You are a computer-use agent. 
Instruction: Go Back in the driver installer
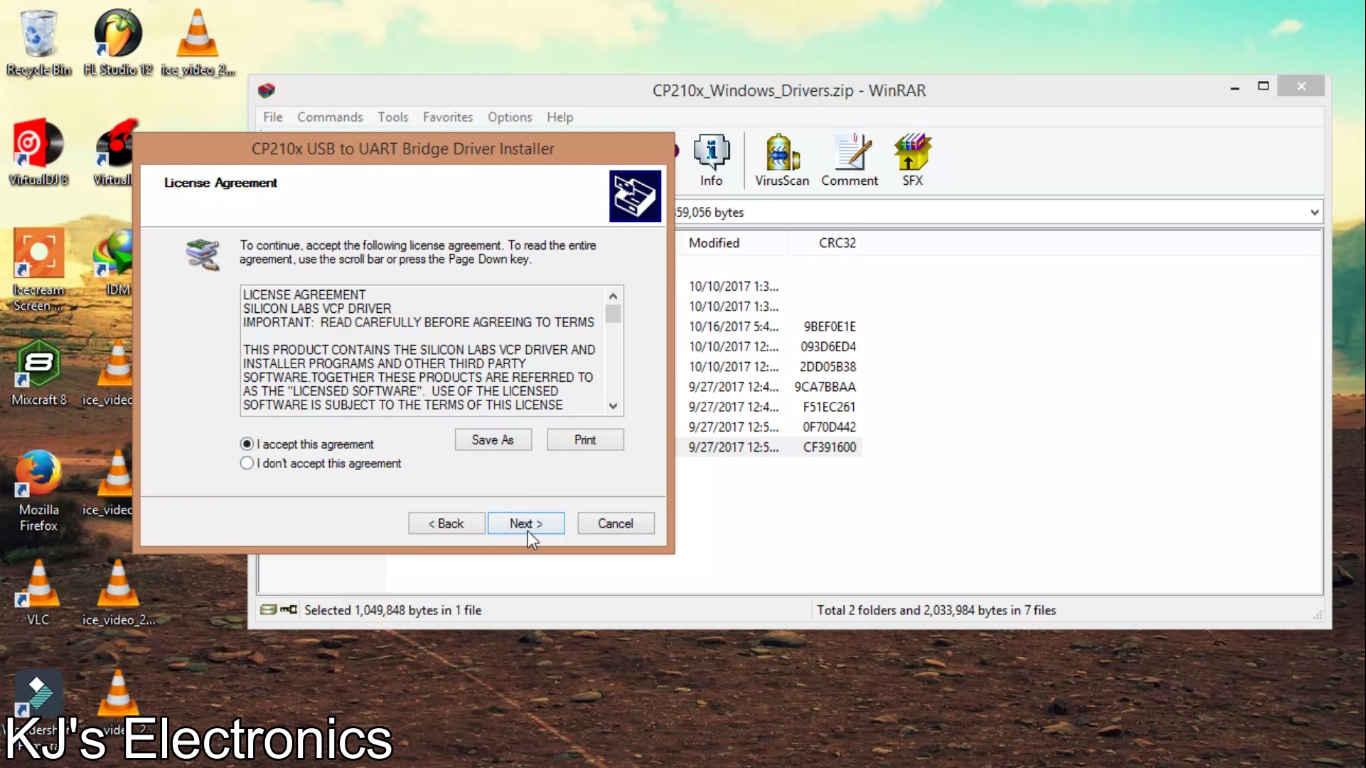point(446,523)
